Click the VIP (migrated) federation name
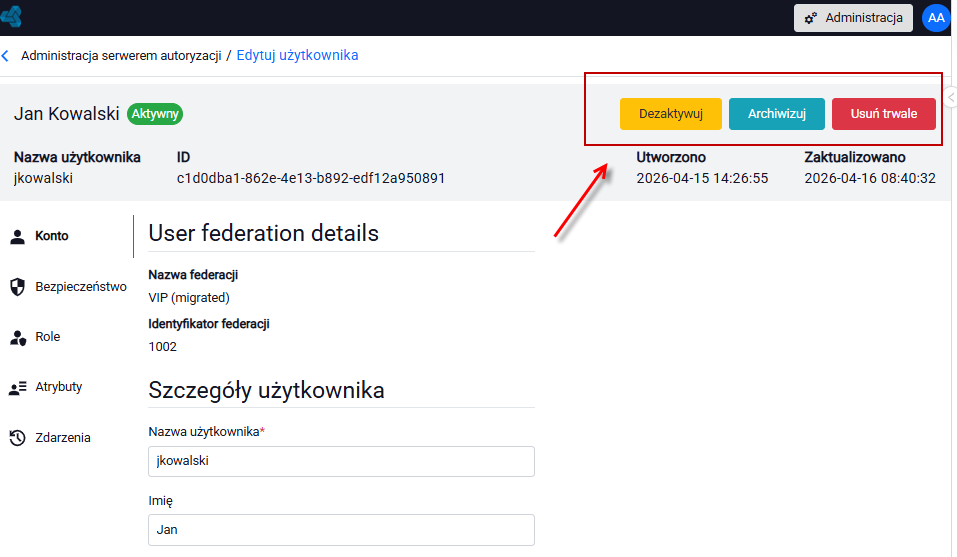This screenshot has width=957, height=557. coord(189,298)
